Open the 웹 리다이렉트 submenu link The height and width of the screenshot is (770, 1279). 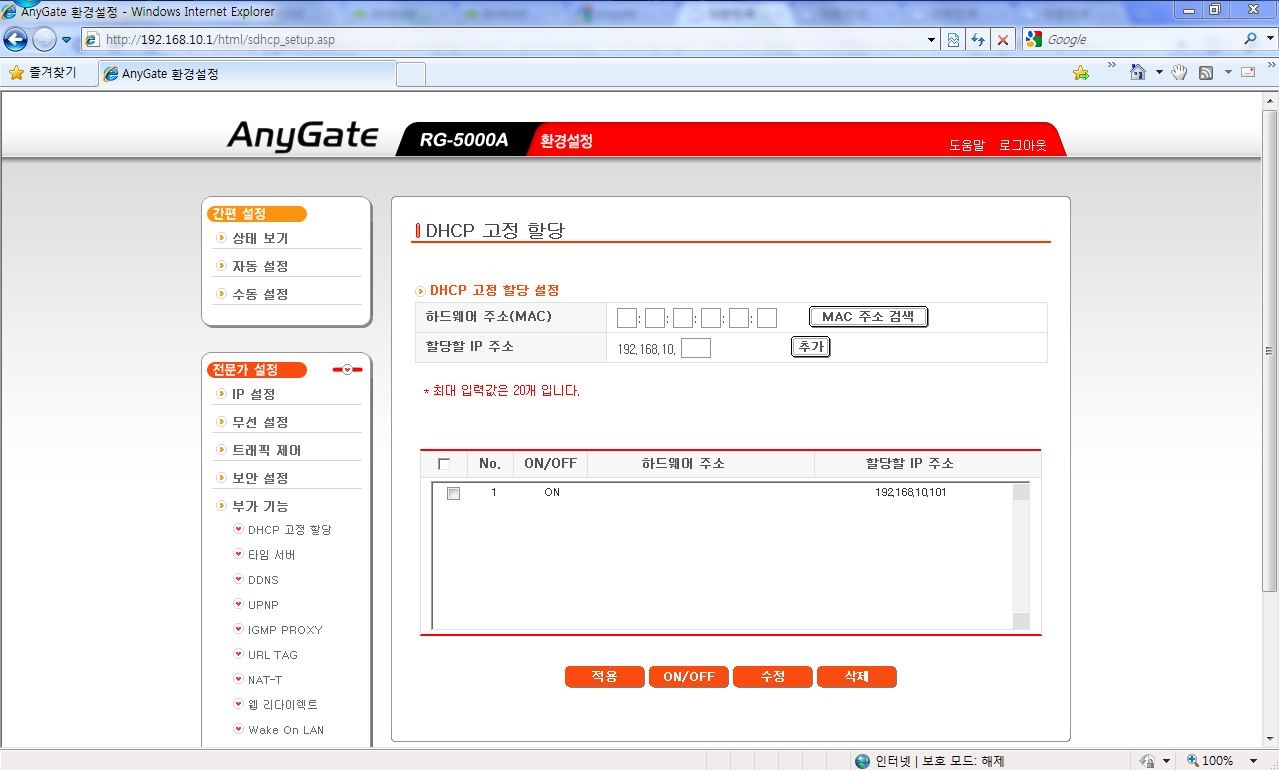coord(282,705)
